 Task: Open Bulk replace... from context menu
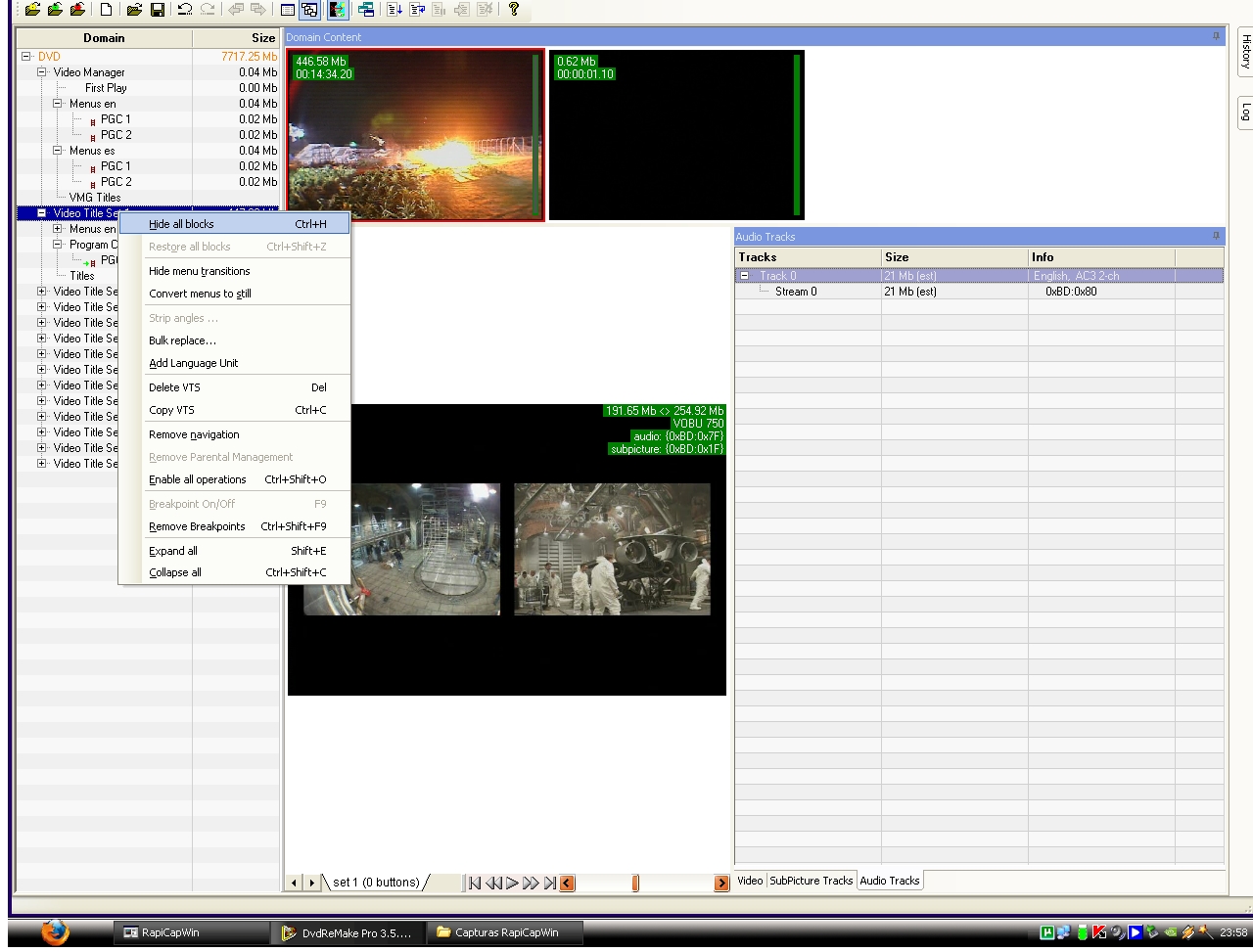tap(234, 340)
